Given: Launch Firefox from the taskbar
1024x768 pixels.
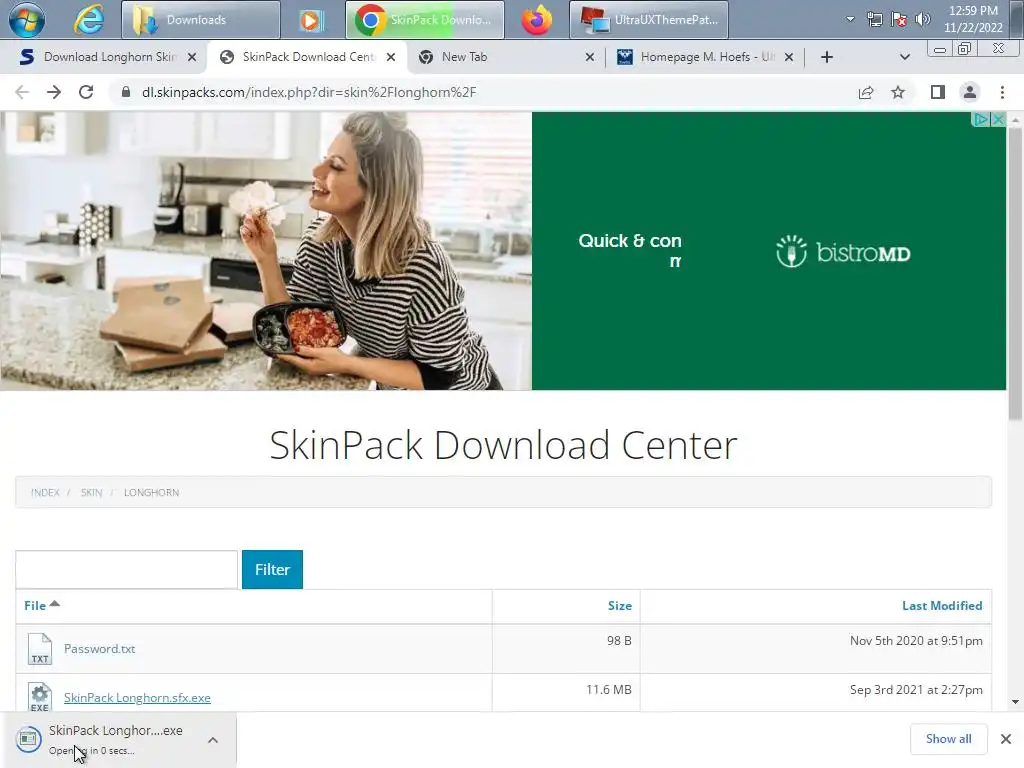Looking at the screenshot, I should (536, 20).
